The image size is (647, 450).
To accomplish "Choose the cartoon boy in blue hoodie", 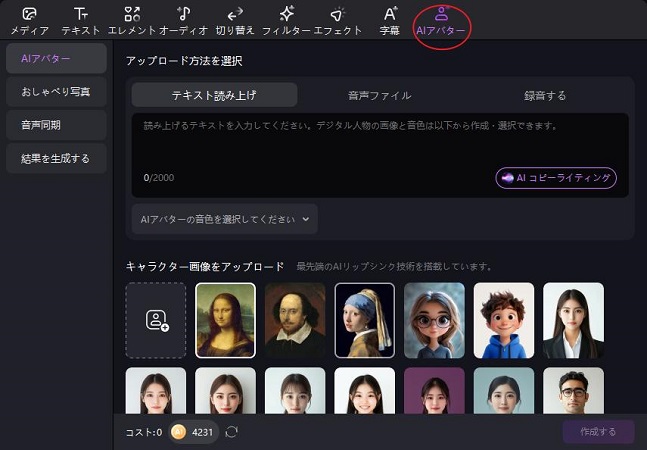I will point(504,320).
